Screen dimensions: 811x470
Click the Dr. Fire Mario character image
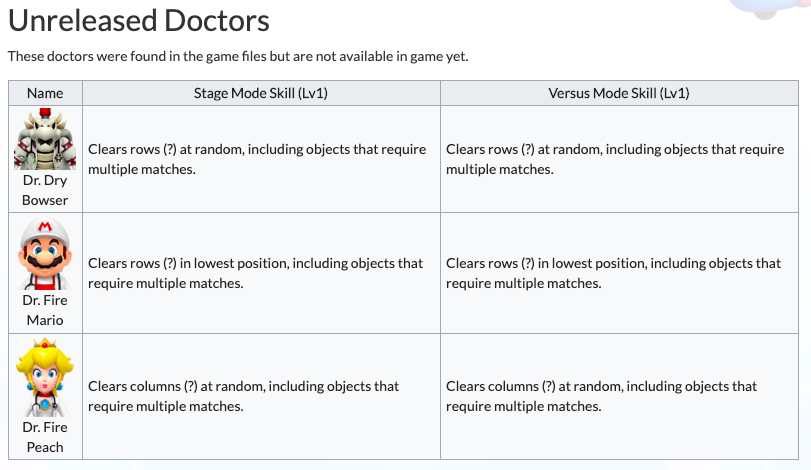[45, 253]
